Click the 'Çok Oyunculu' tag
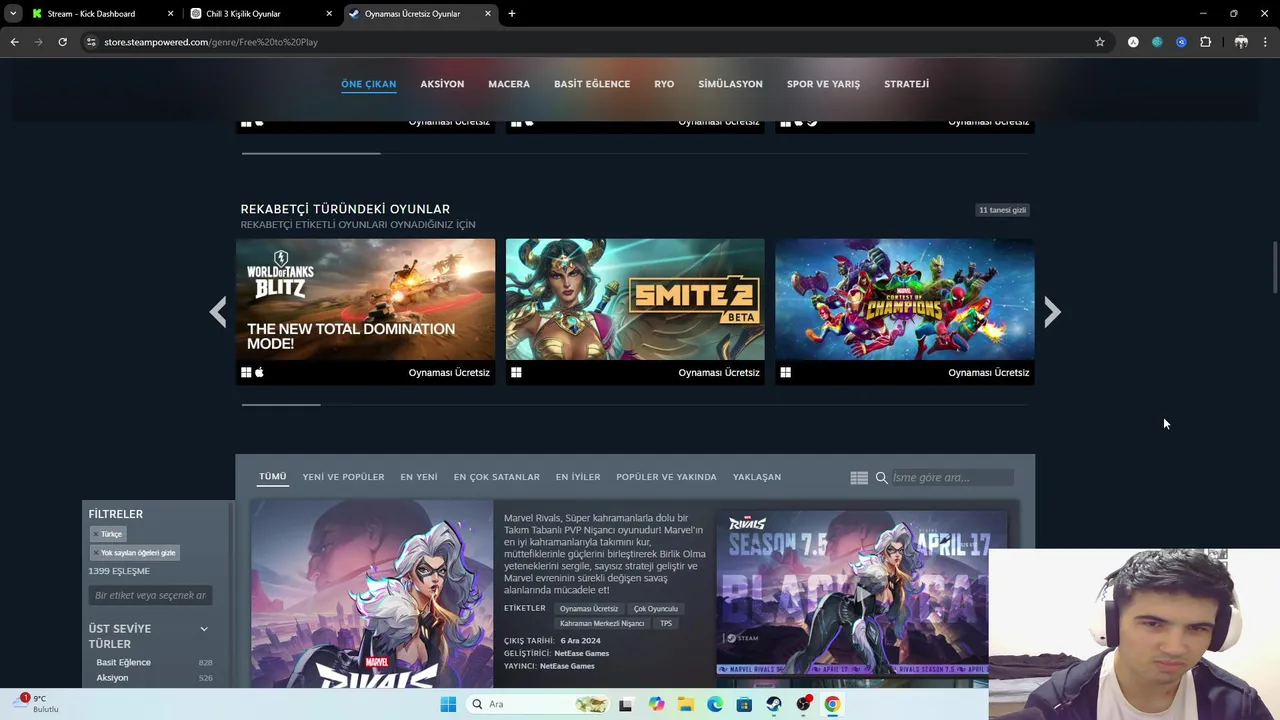 (x=656, y=609)
